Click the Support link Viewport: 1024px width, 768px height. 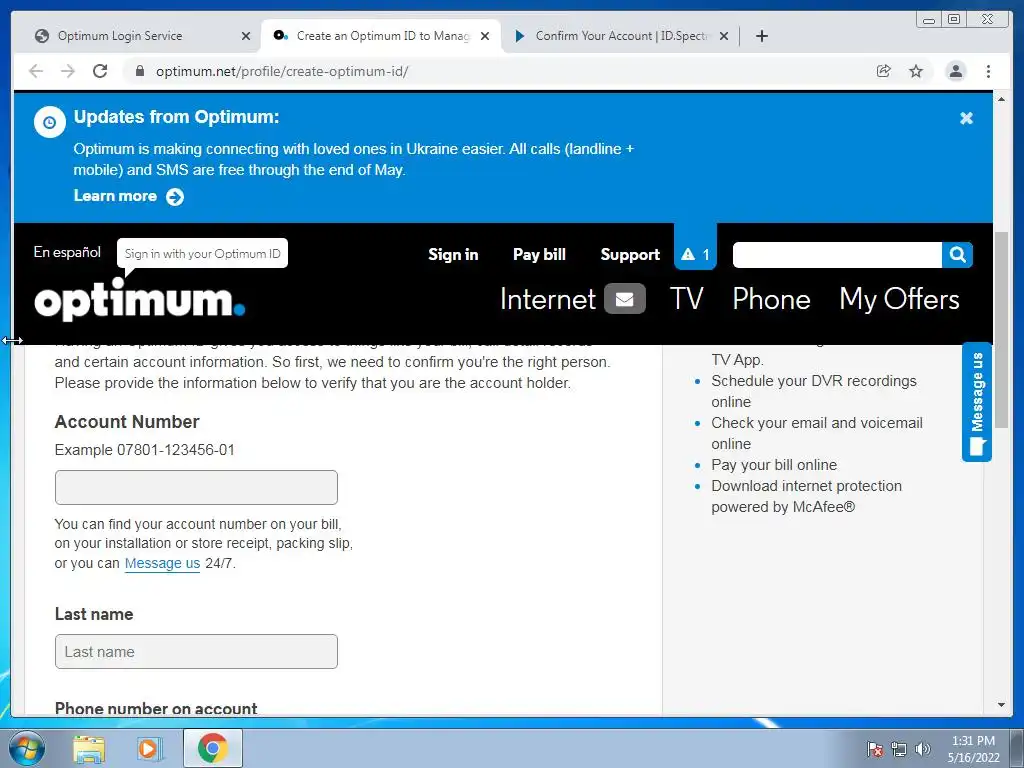tap(630, 255)
